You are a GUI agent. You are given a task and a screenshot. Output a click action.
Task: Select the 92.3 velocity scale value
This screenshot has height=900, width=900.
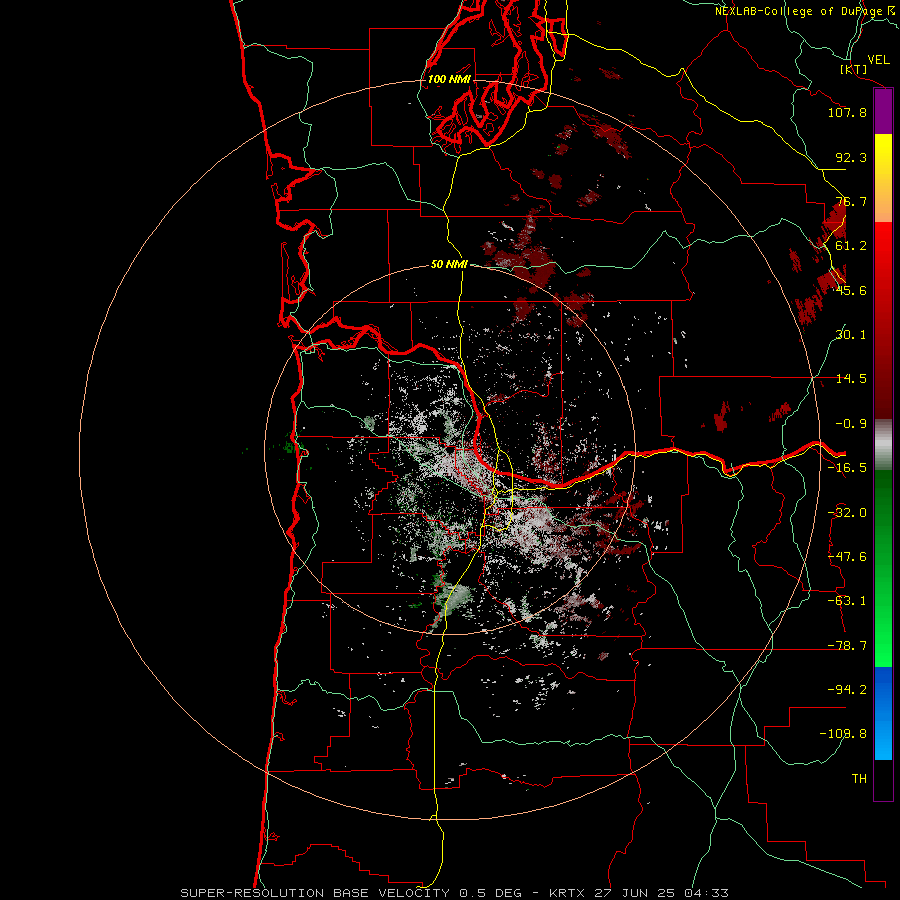click(851, 157)
